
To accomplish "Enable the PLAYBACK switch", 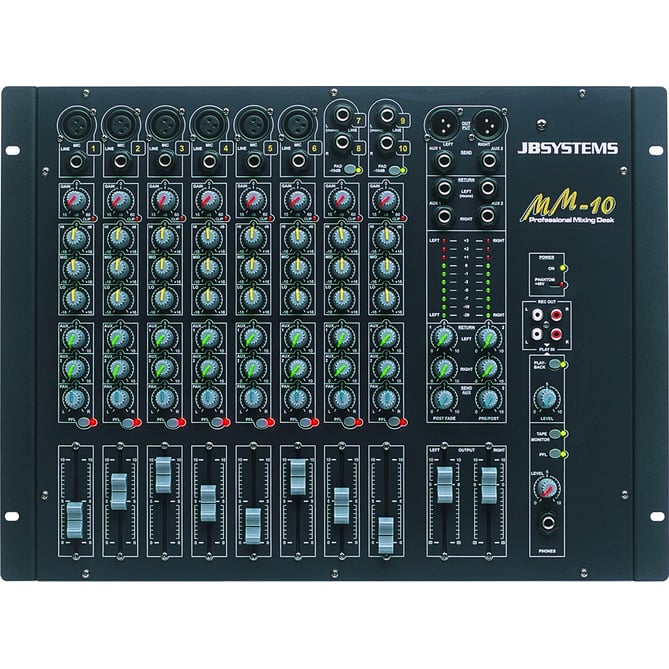I will [x=552, y=365].
